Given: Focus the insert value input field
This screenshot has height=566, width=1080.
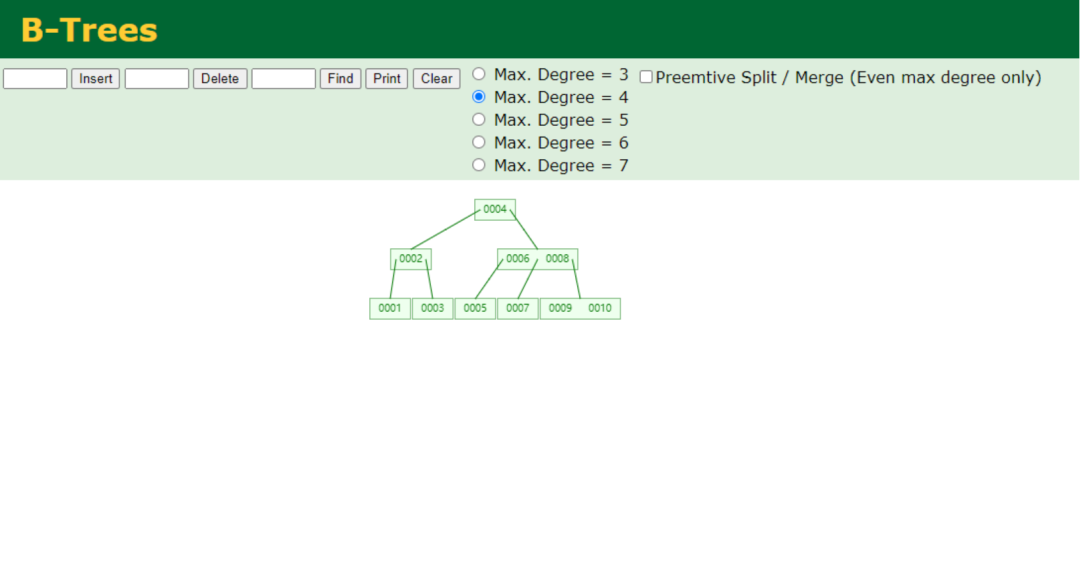Looking at the screenshot, I should [x=35, y=78].
